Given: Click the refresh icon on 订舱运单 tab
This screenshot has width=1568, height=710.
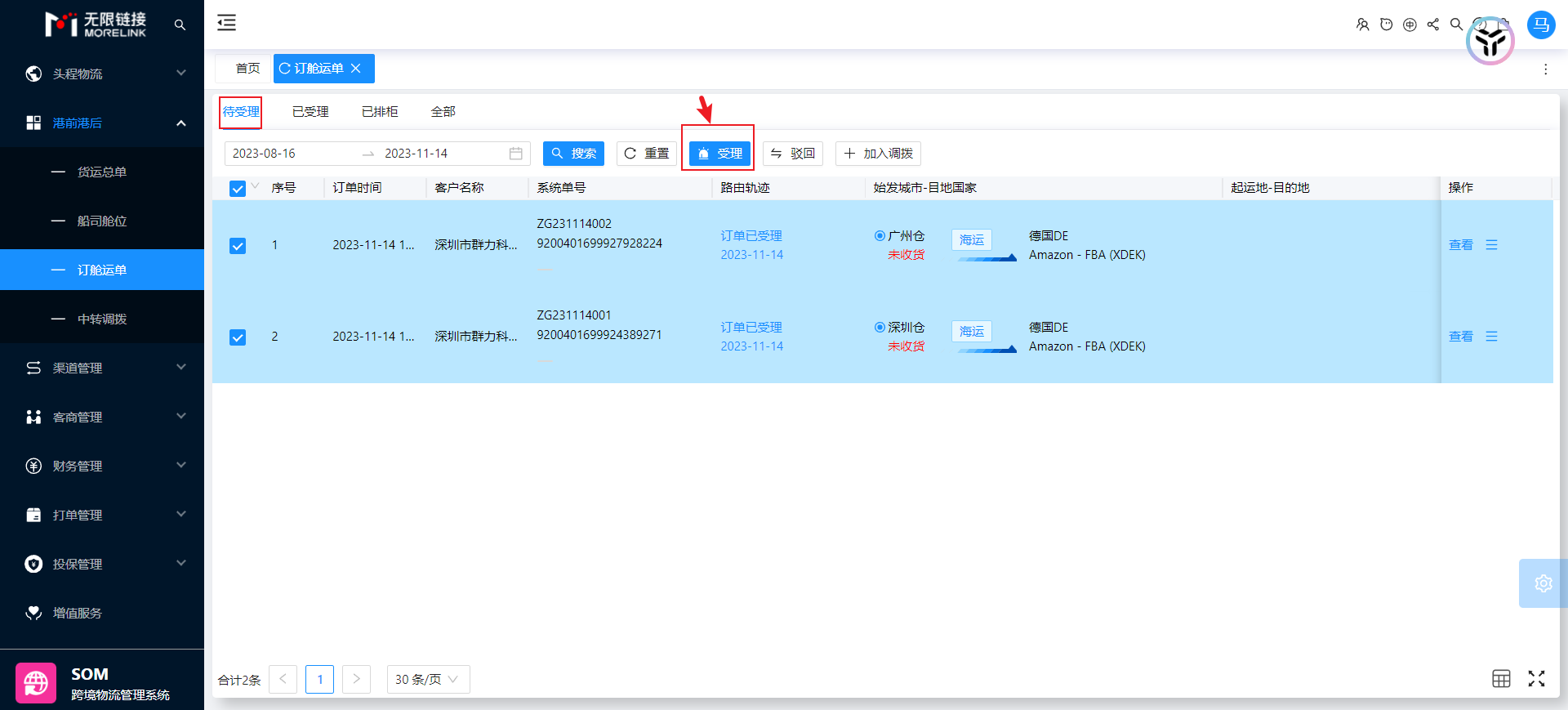Looking at the screenshot, I should click(284, 69).
